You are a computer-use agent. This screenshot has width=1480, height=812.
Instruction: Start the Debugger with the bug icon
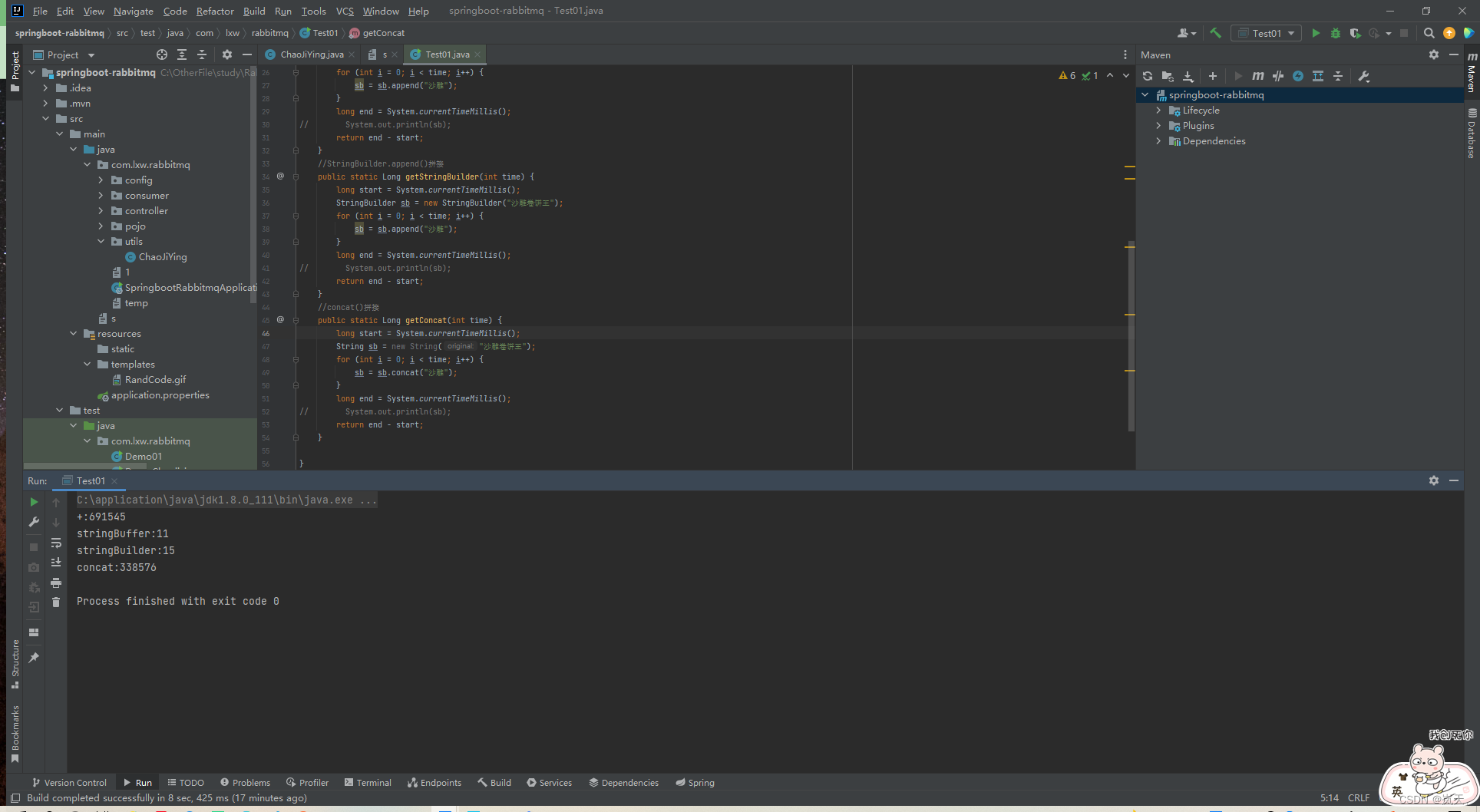coord(1335,33)
